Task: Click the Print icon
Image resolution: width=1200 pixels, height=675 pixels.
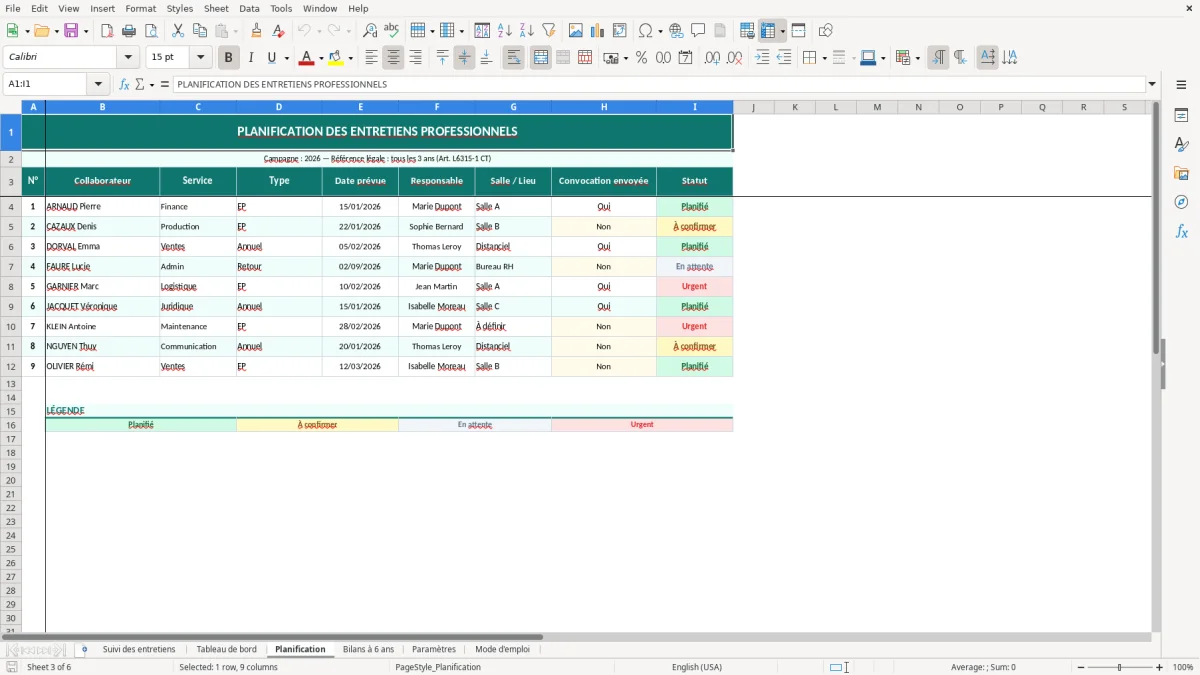Action: [x=129, y=31]
